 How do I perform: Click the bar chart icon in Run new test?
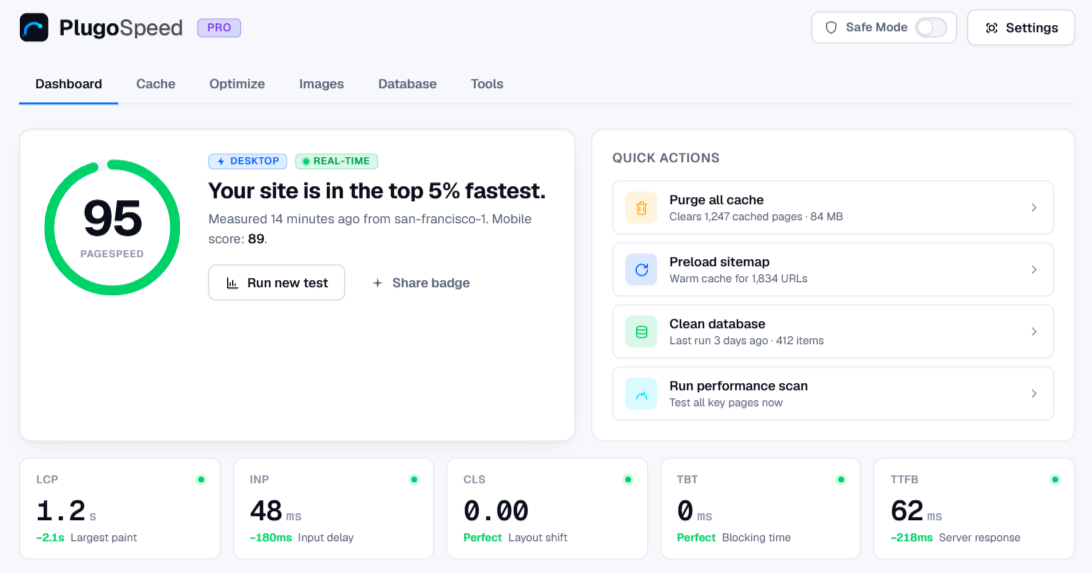click(232, 283)
